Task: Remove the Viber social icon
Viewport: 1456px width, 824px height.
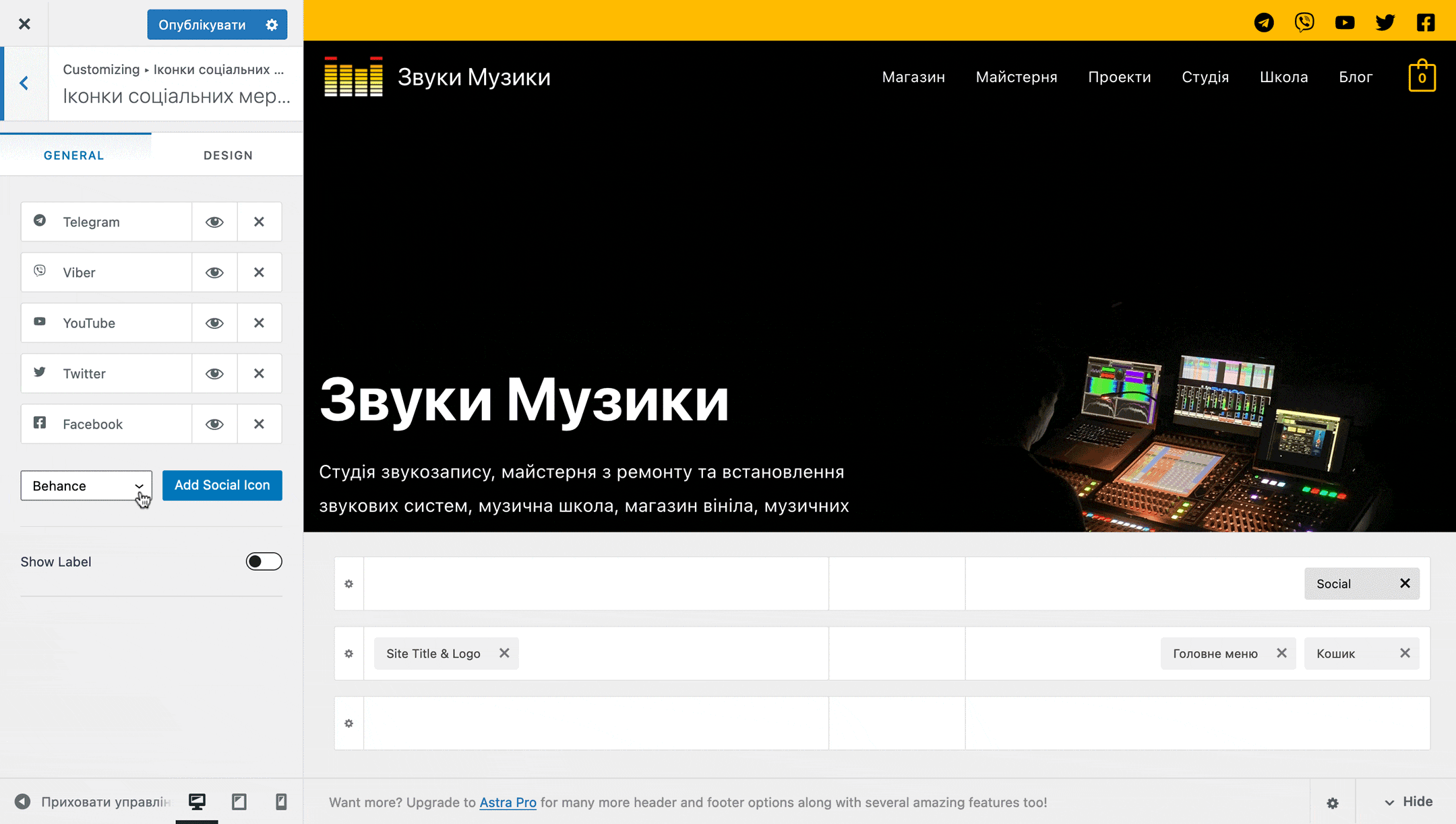Action: point(259,272)
